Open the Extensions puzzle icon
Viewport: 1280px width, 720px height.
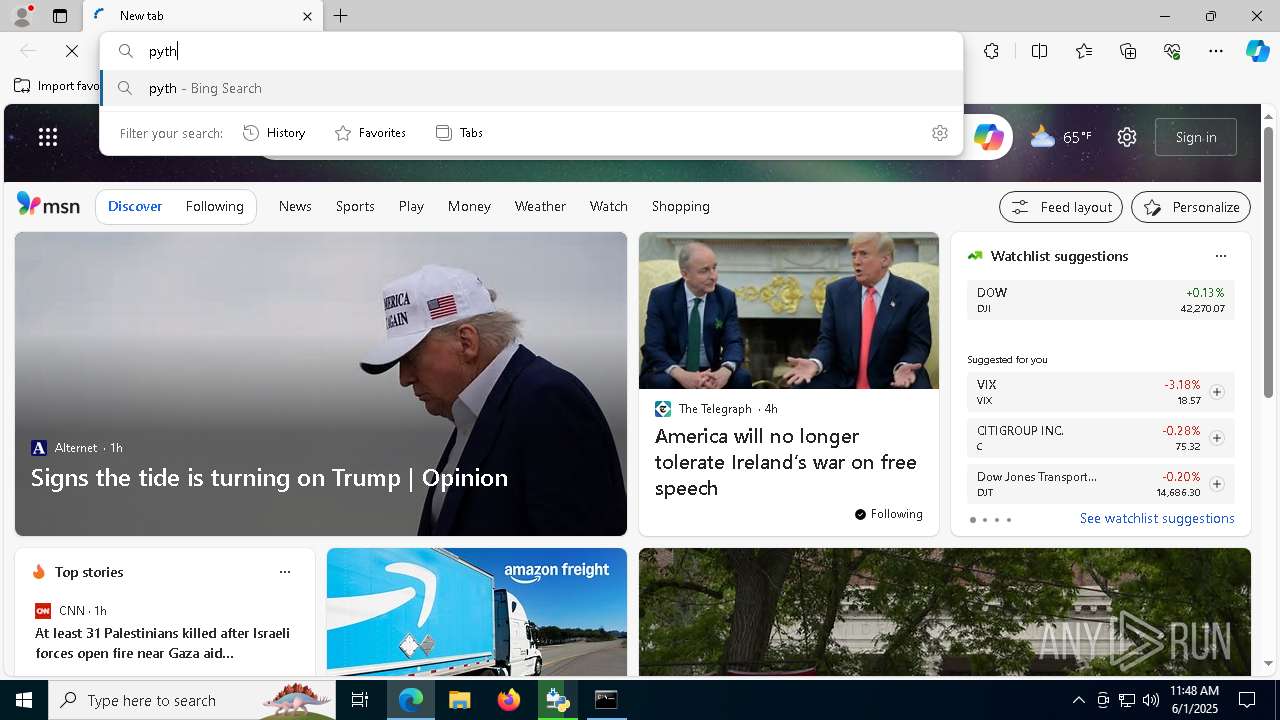click(x=991, y=51)
